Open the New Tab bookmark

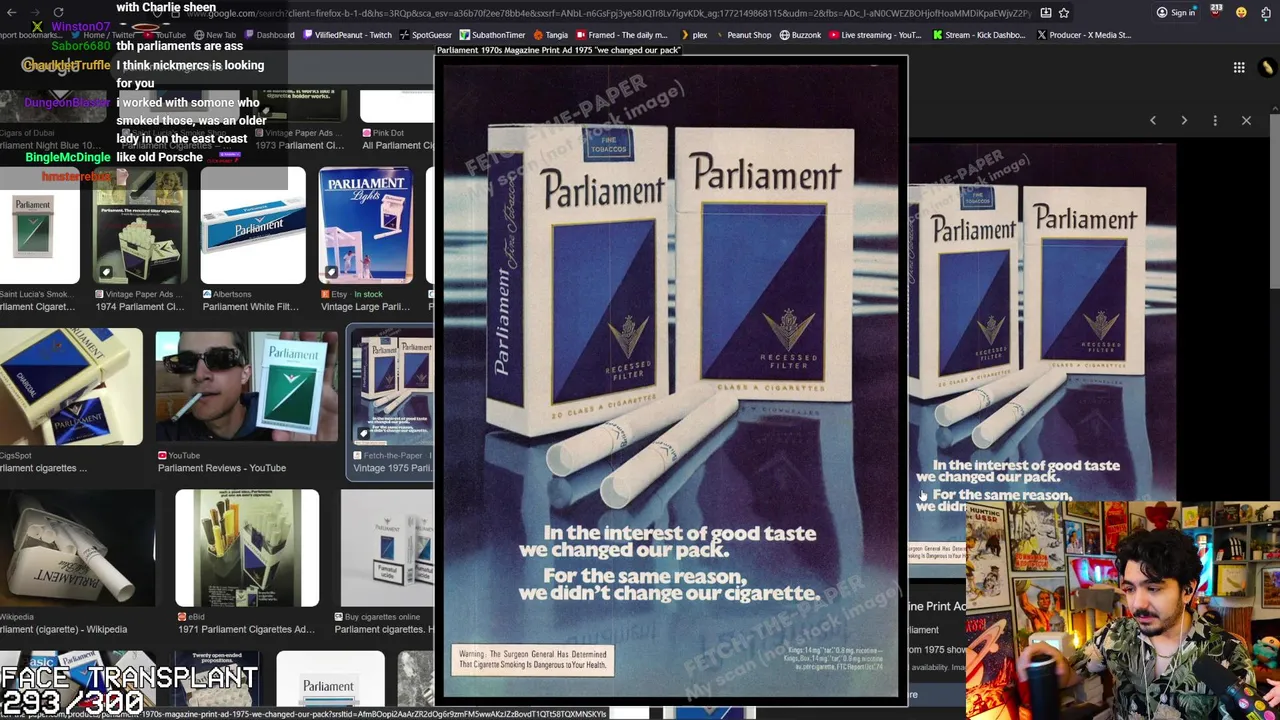[214, 35]
